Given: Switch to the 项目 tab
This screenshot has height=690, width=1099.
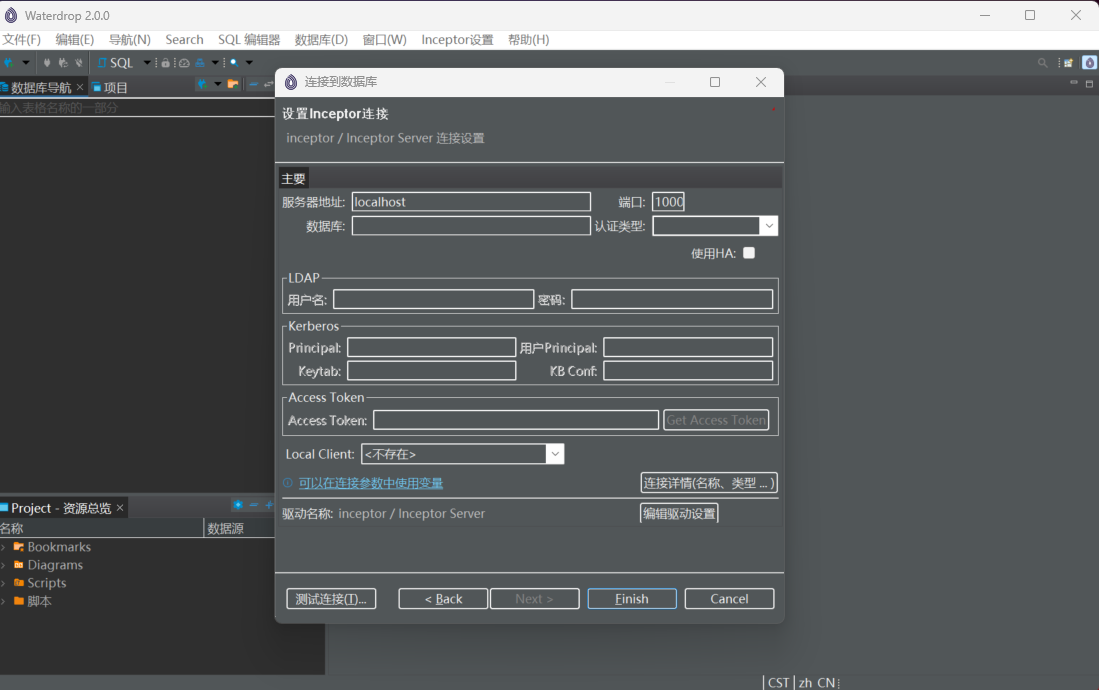Looking at the screenshot, I should 110,88.
